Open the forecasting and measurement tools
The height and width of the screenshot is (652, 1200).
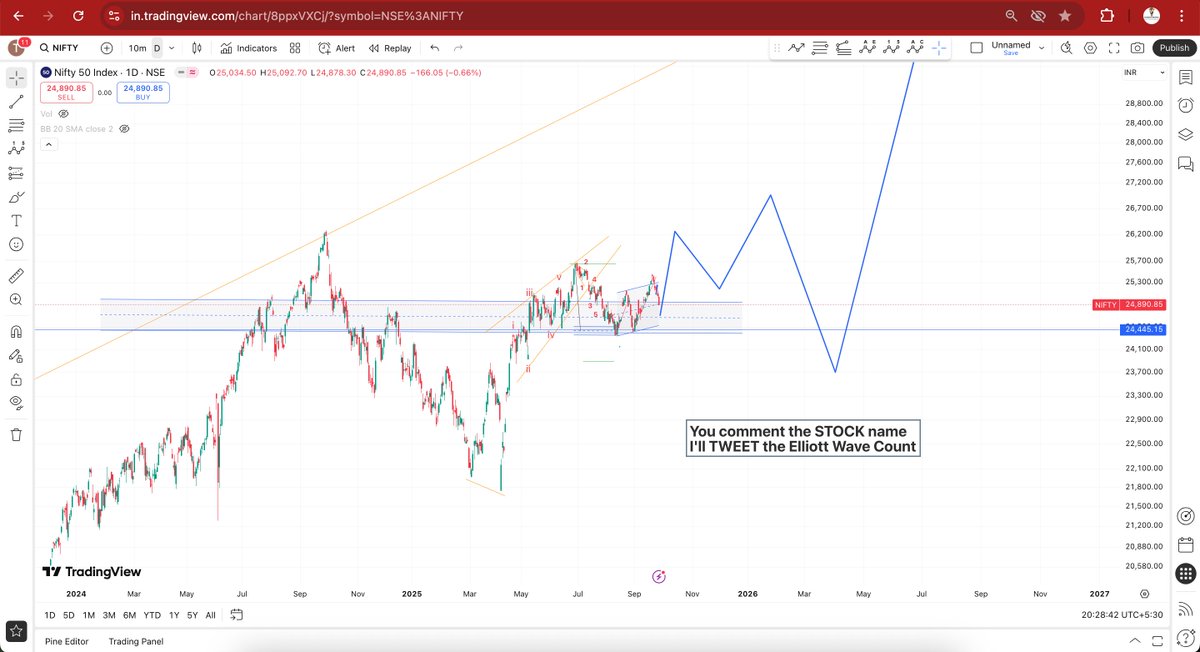coord(16,173)
